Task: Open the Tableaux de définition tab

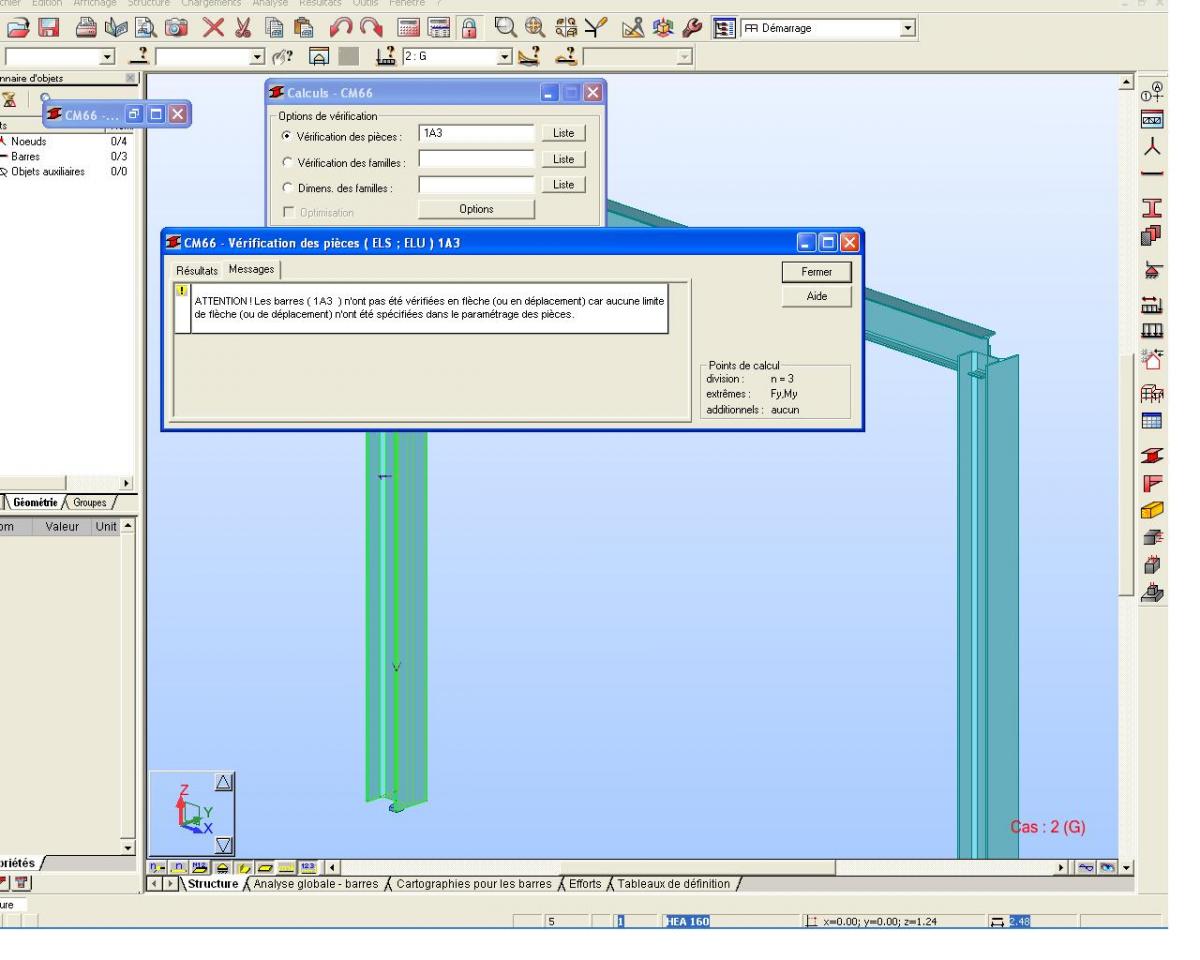Action: 675,883
